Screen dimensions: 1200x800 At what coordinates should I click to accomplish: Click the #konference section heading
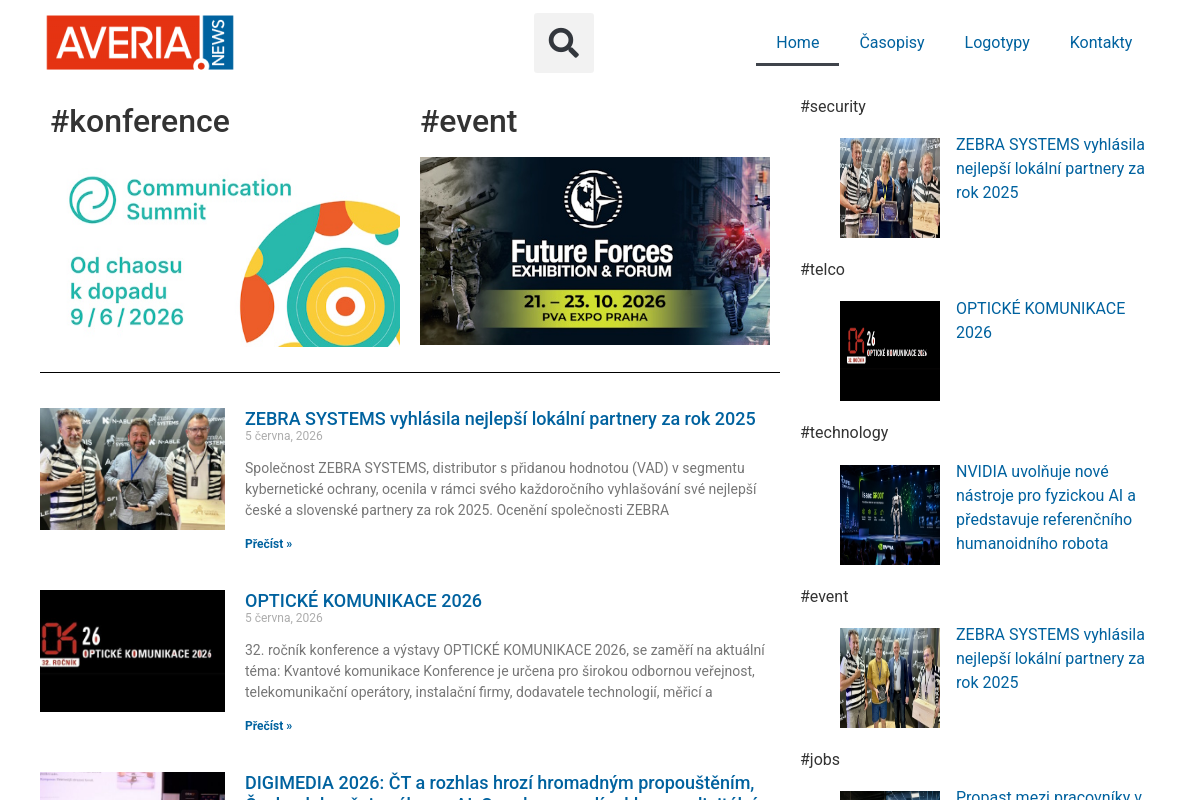point(140,121)
